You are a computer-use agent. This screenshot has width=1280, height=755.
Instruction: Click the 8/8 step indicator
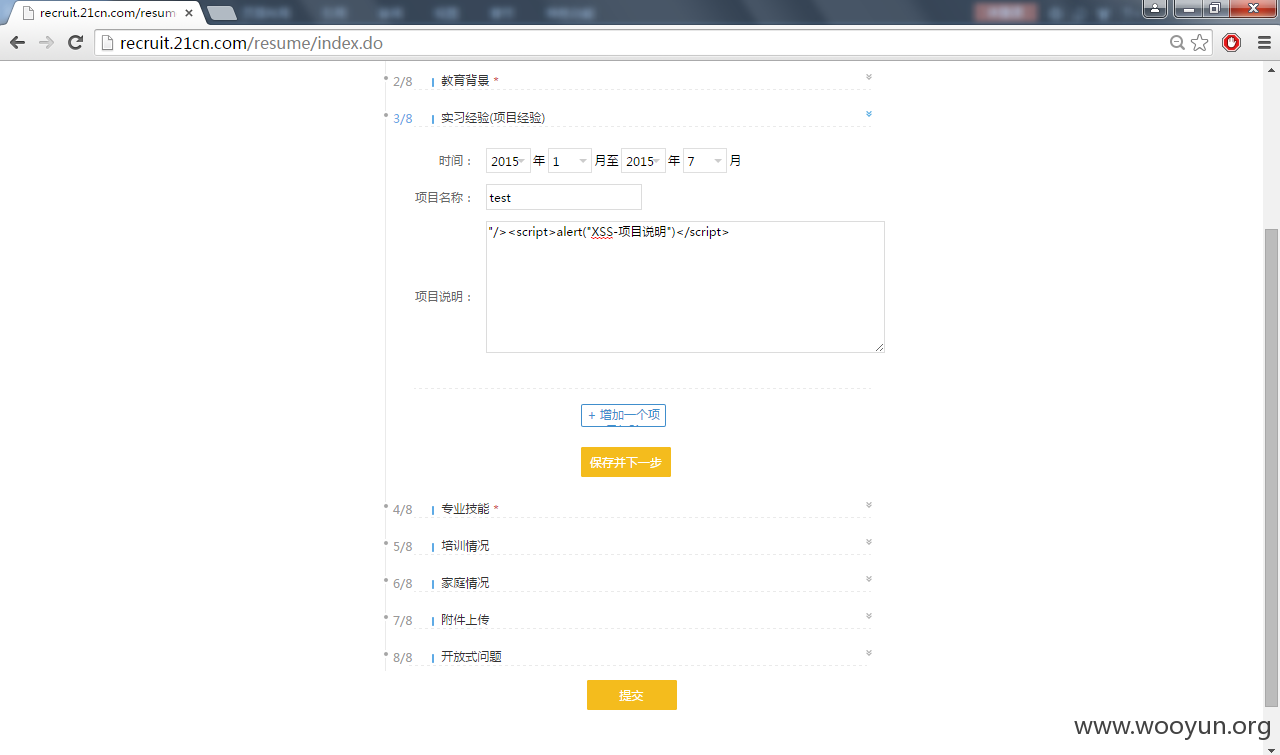pyautogui.click(x=403, y=658)
